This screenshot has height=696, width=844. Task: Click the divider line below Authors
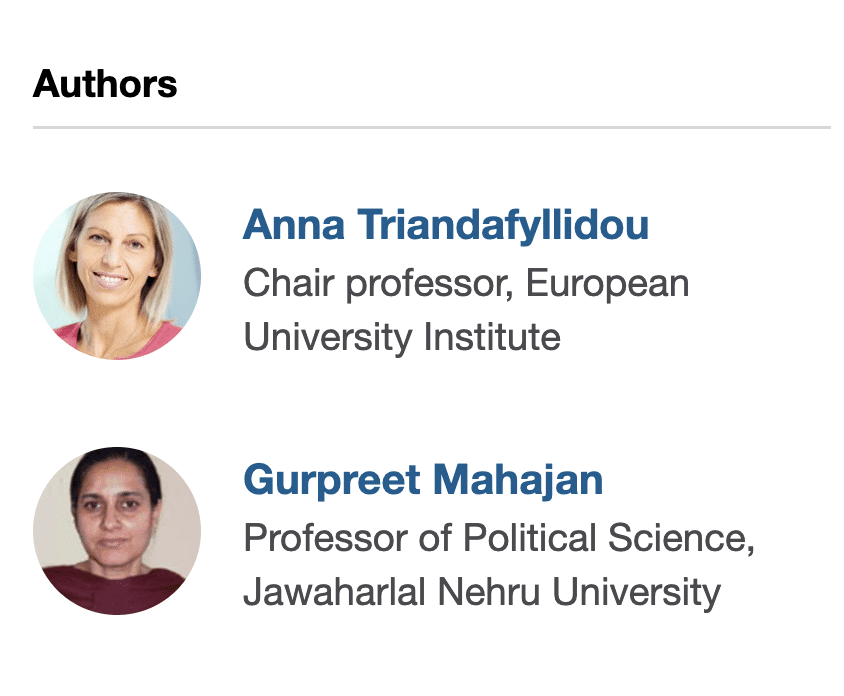(431, 128)
